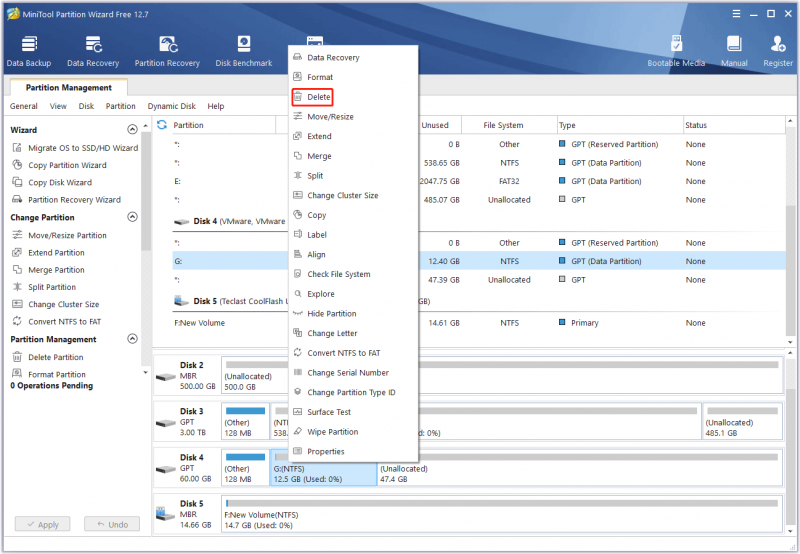
Task: Collapse the Partition Management sidebar section
Action: pyautogui.click(x=132, y=339)
